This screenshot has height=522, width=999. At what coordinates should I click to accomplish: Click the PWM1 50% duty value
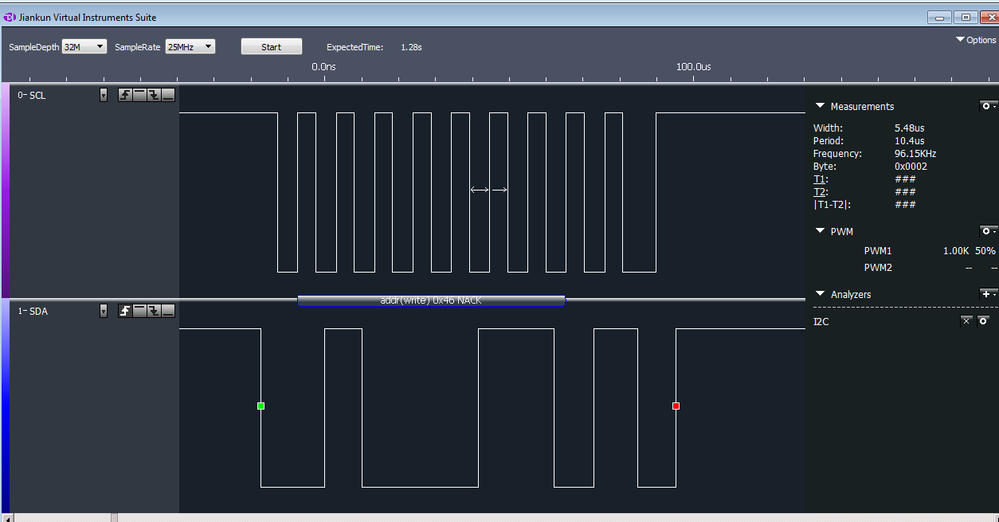coord(985,250)
